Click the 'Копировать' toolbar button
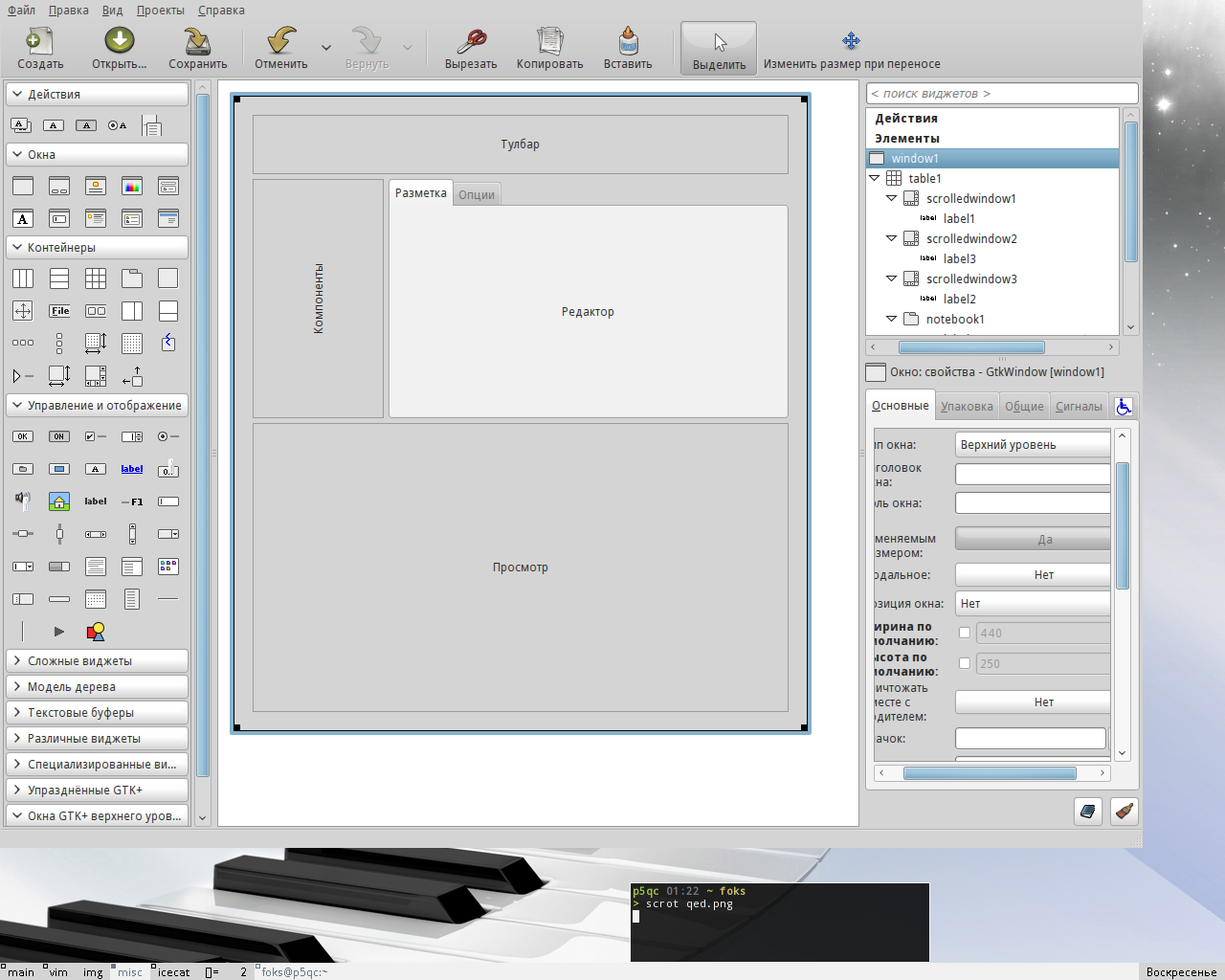The image size is (1225, 980). coord(550,49)
